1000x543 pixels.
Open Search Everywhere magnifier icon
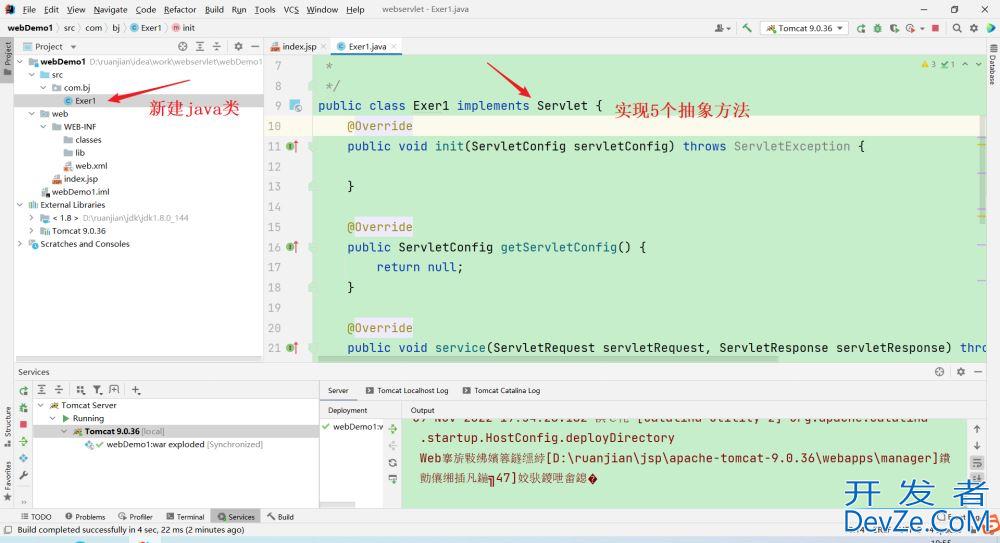click(957, 28)
